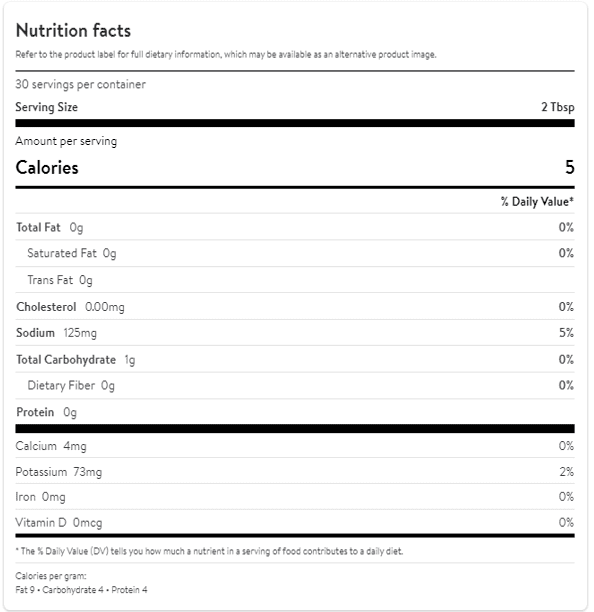Click the Protein 0g entry

(x=46, y=412)
